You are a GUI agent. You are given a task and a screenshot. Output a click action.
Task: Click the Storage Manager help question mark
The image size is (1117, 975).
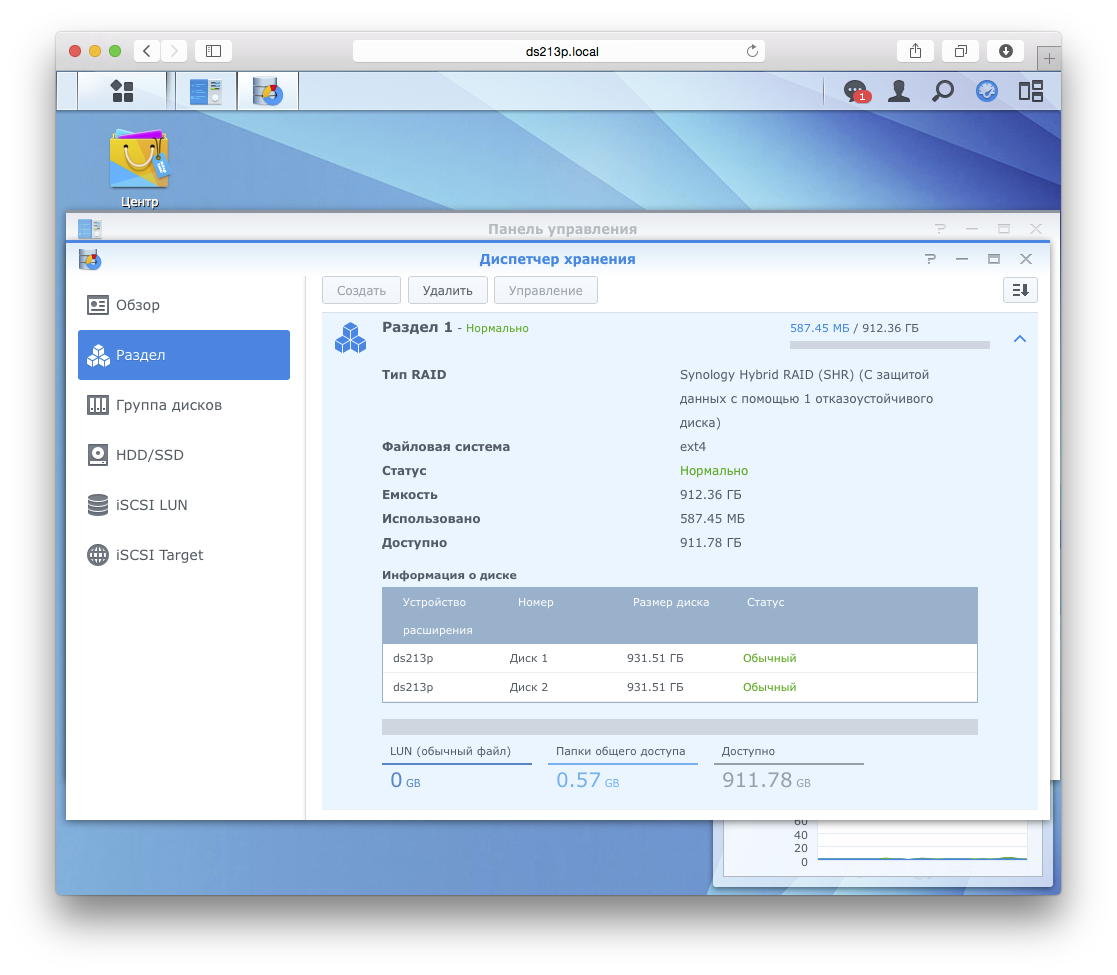(x=930, y=259)
